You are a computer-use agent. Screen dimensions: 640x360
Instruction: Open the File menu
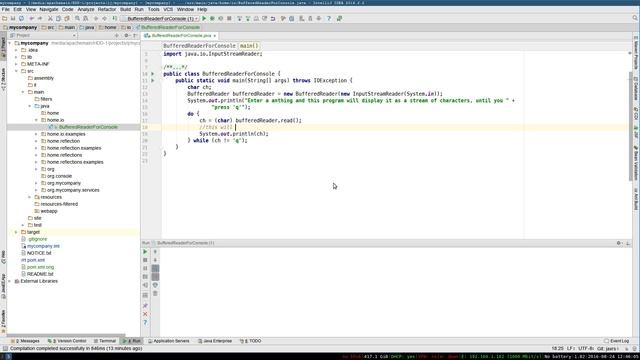pyautogui.click(x=5, y=9)
